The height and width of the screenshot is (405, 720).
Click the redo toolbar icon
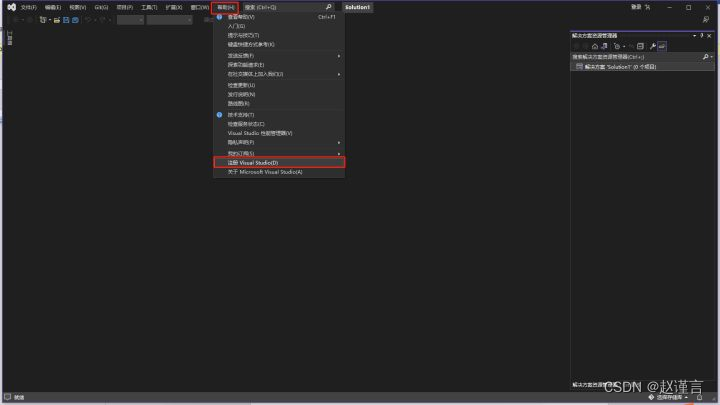coord(102,20)
